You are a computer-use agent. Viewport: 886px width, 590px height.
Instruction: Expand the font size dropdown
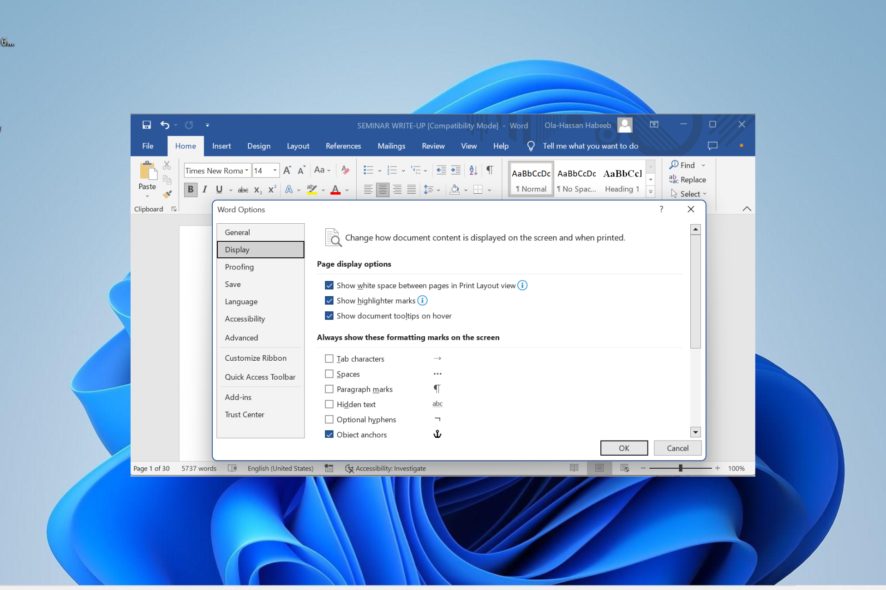click(x=275, y=171)
